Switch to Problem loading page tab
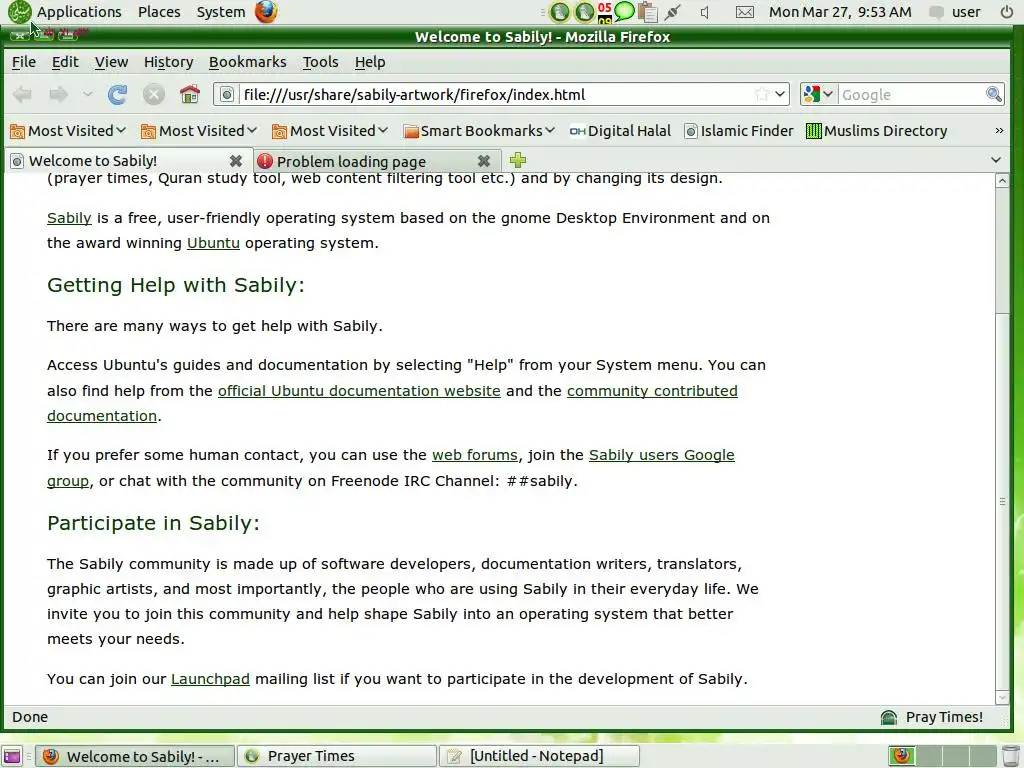The height and width of the screenshot is (768, 1024). coord(377,161)
